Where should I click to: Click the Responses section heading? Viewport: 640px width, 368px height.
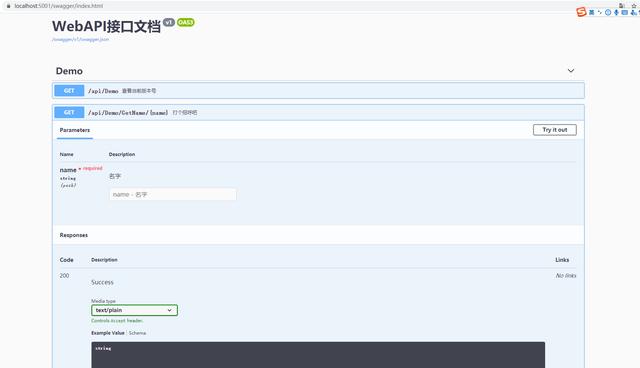coord(73,235)
